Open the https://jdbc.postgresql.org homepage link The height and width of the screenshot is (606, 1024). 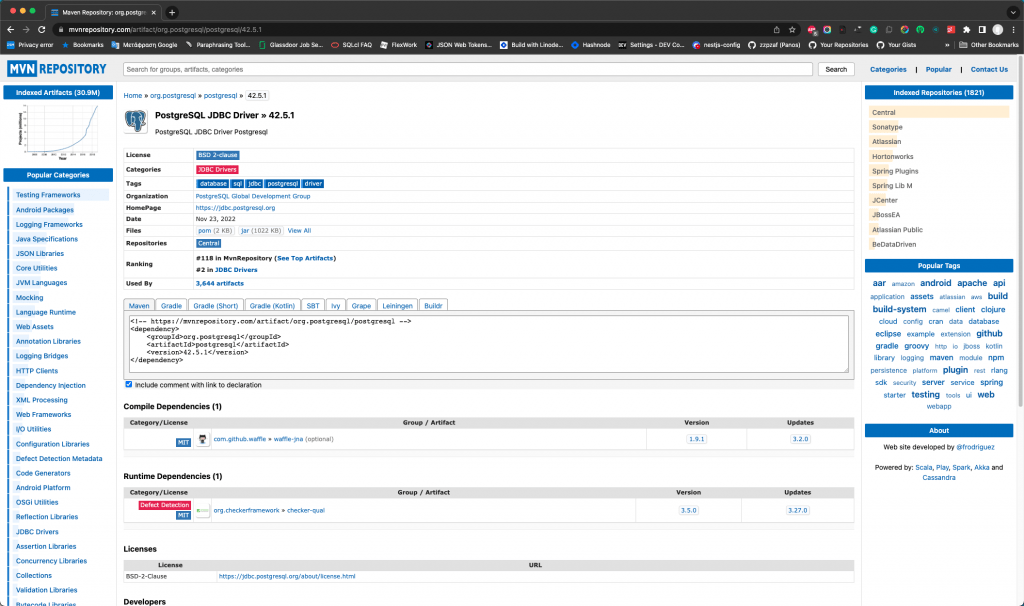(x=235, y=208)
